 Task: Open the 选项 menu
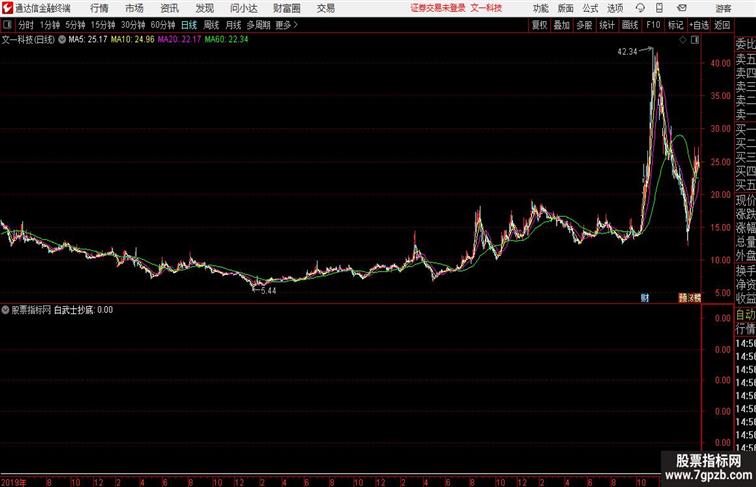tap(615, 8)
